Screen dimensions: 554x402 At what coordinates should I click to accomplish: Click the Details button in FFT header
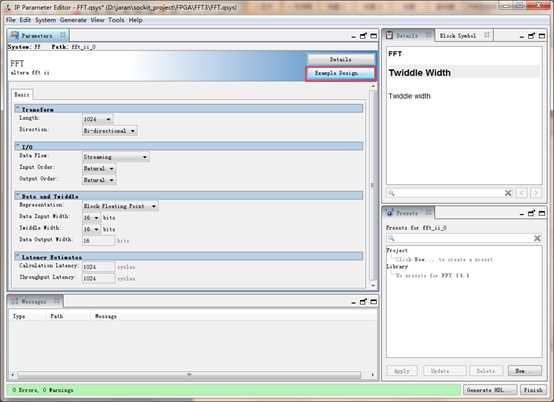pyautogui.click(x=341, y=59)
